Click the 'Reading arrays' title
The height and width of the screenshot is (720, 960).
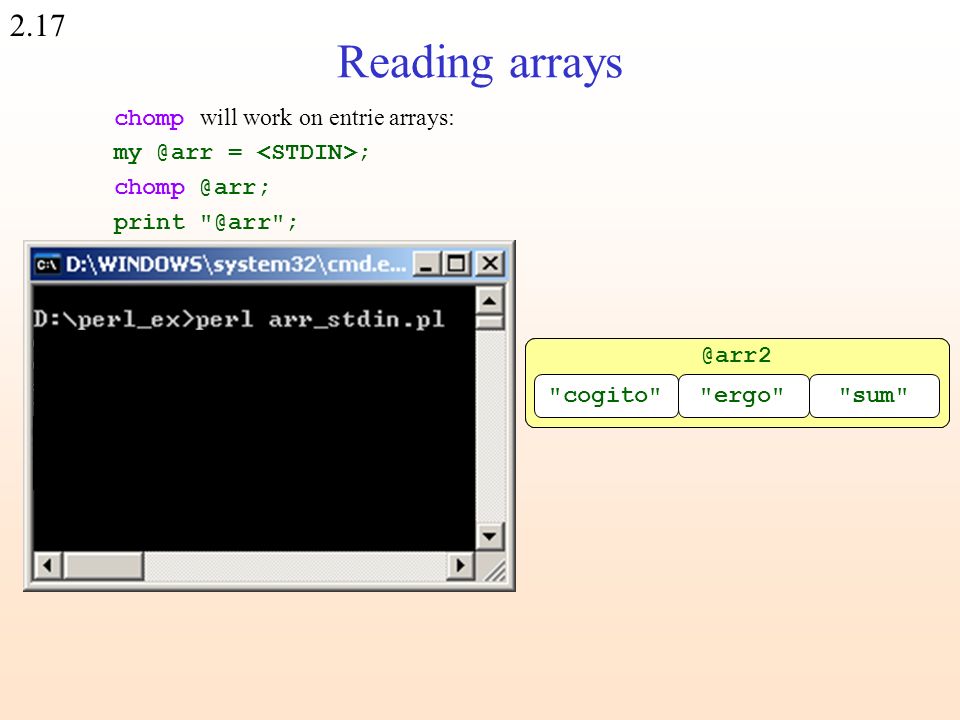click(x=479, y=62)
